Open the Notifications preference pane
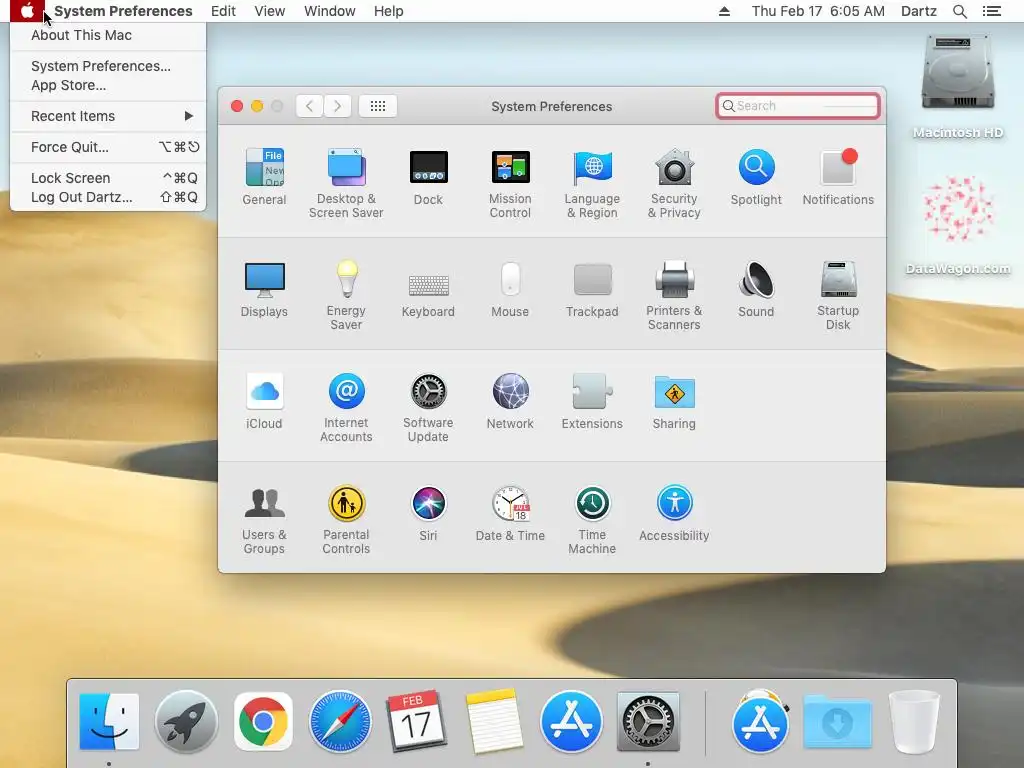Viewport: 1024px width, 768px height. tap(838, 176)
